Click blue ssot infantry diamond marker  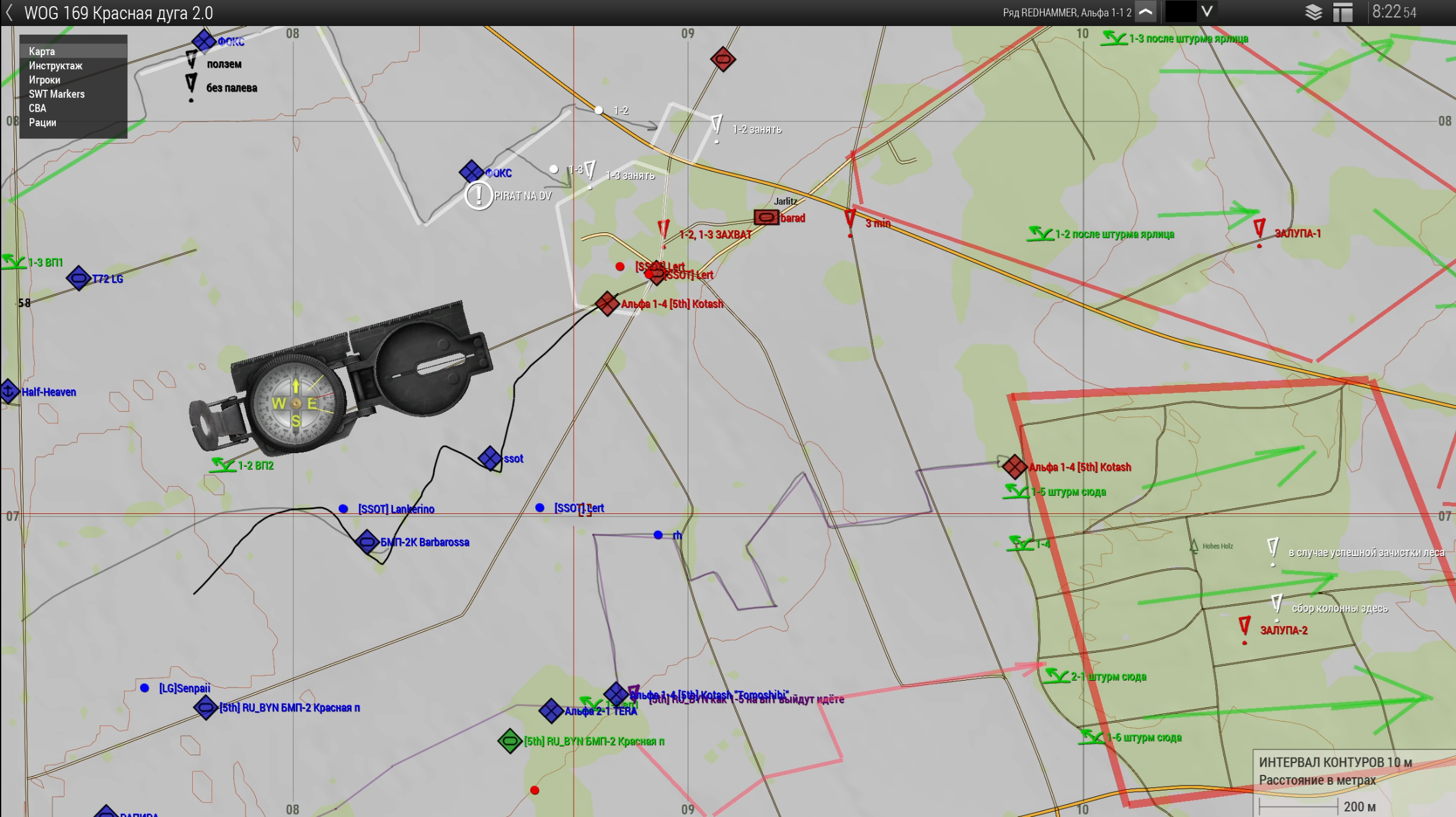click(490, 459)
